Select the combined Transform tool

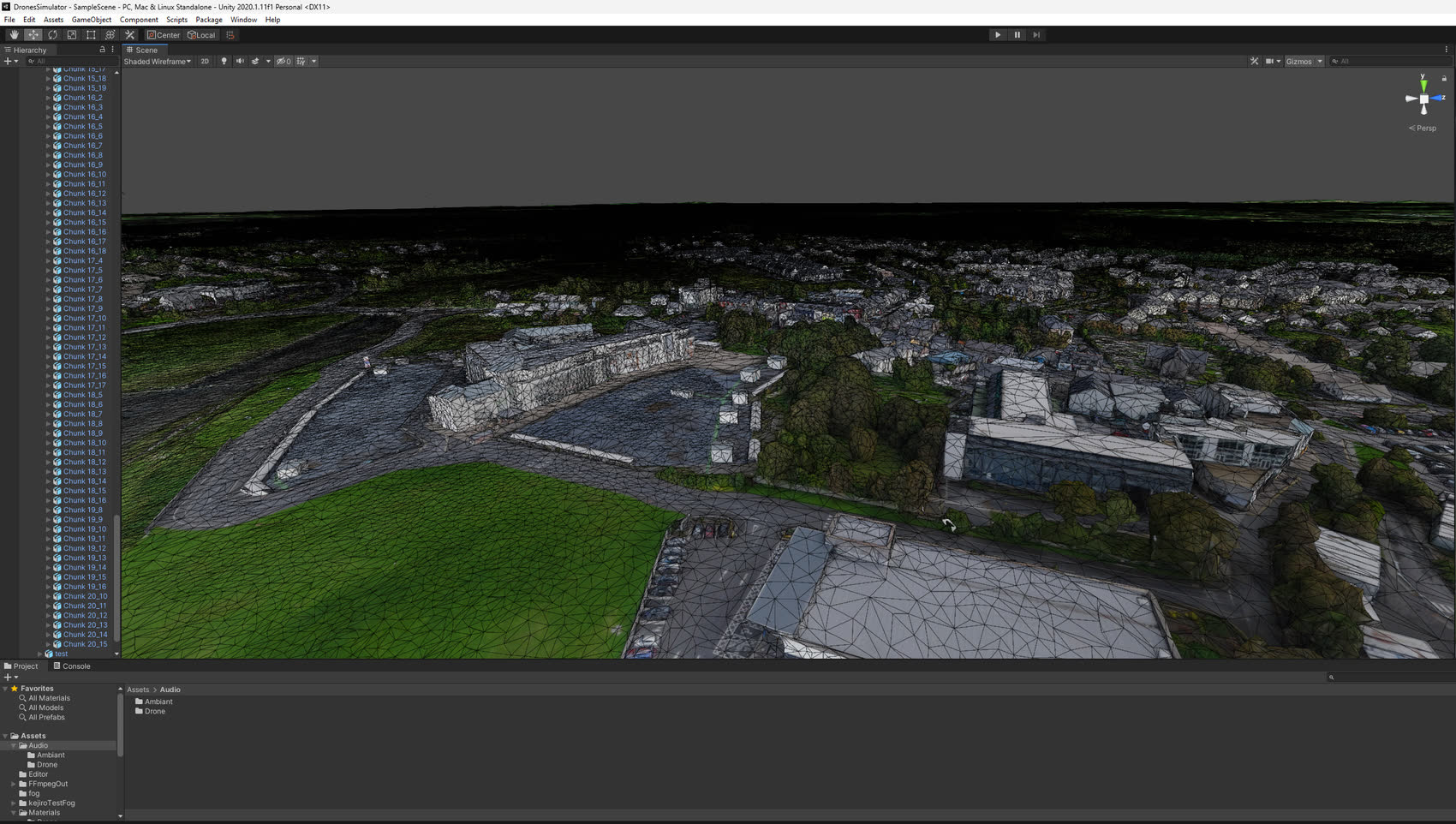[110, 35]
